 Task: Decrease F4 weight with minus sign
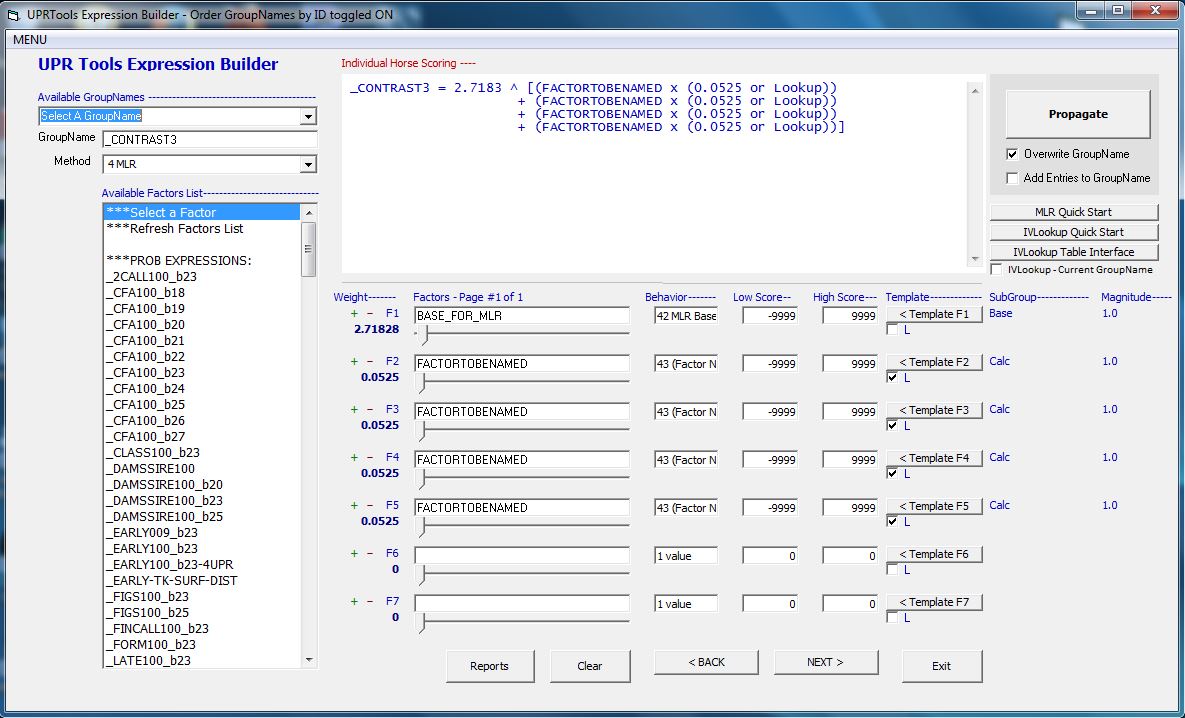(x=370, y=457)
